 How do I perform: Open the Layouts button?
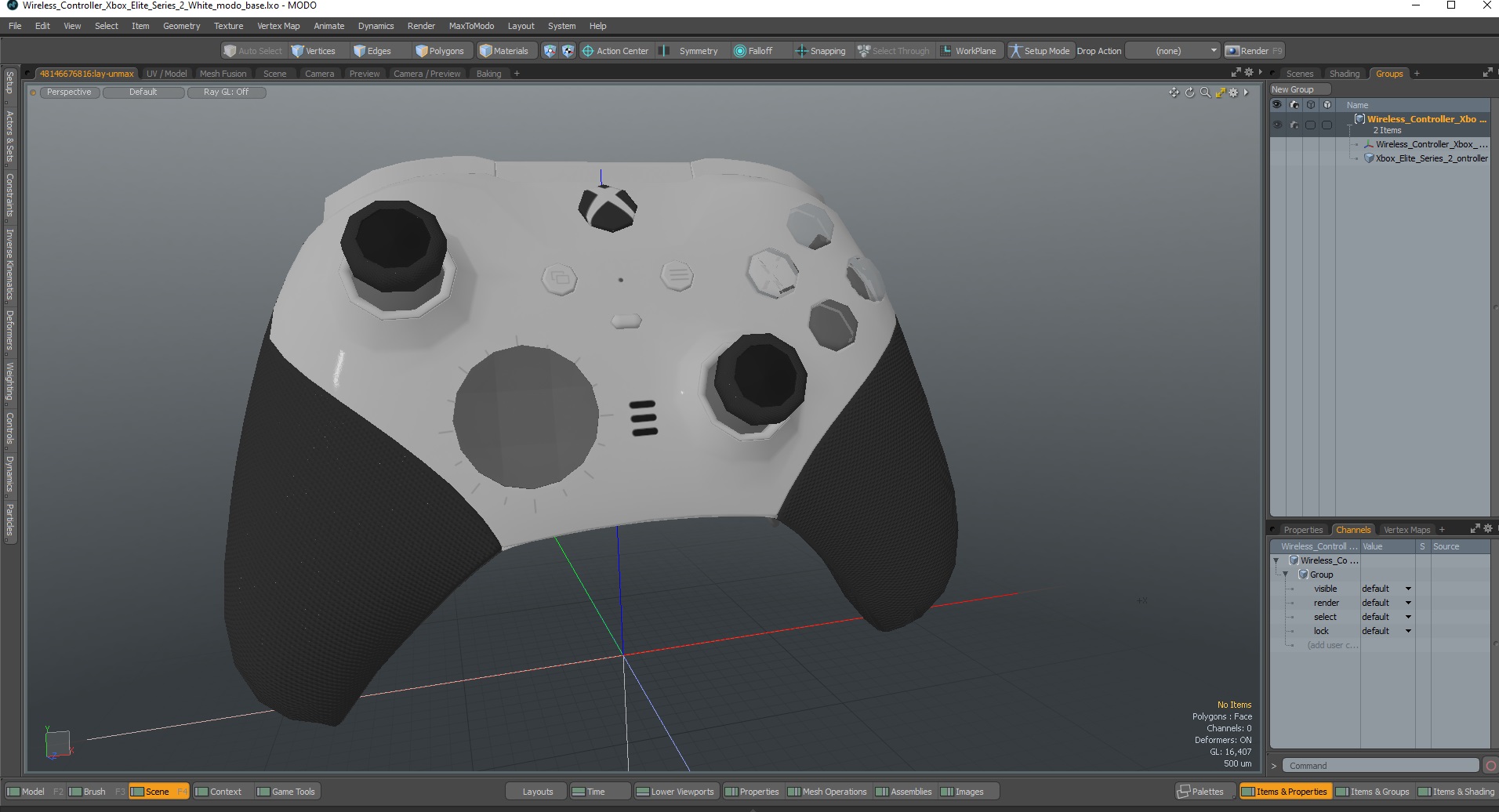538,792
